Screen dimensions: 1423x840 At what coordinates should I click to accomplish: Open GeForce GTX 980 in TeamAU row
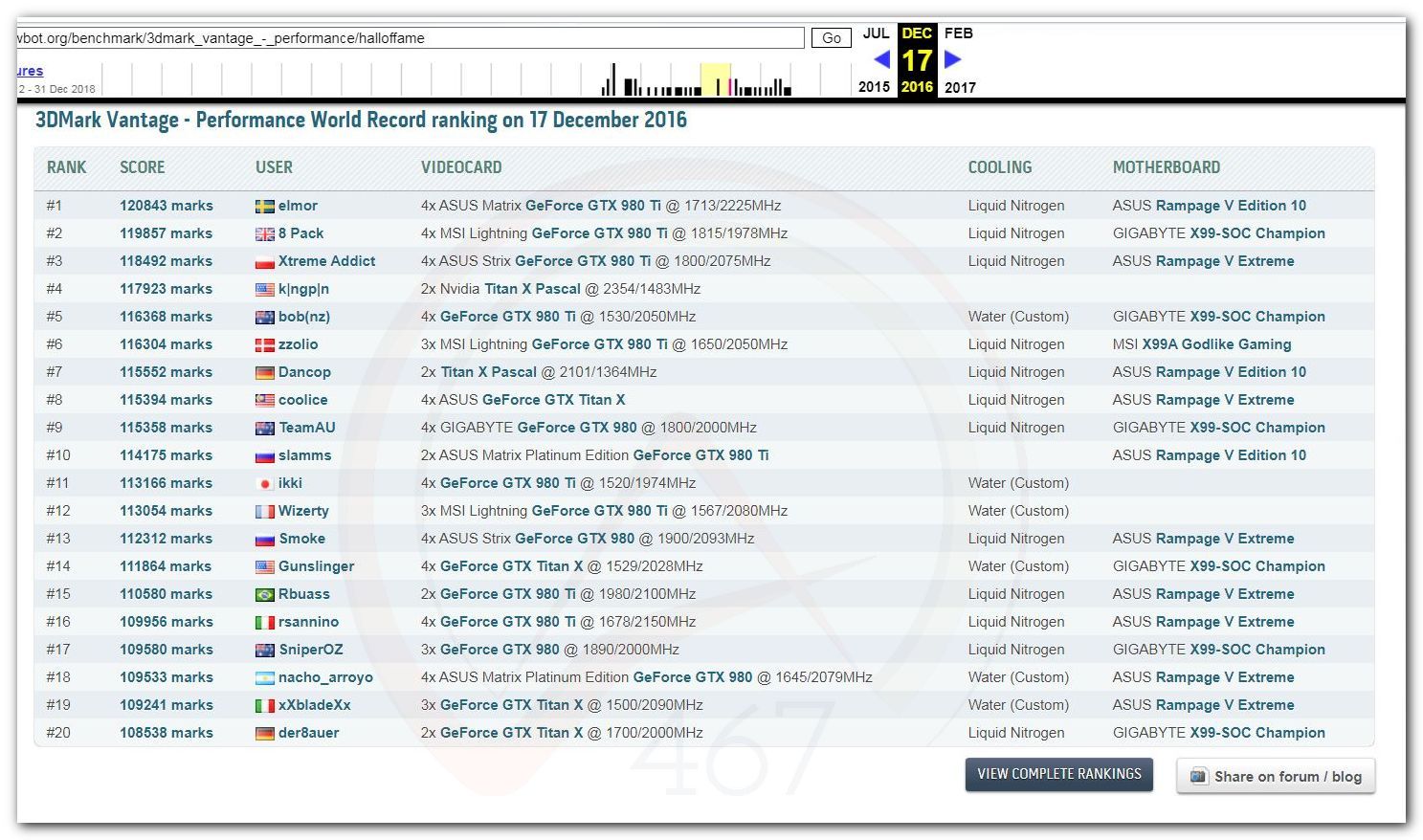click(x=576, y=428)
